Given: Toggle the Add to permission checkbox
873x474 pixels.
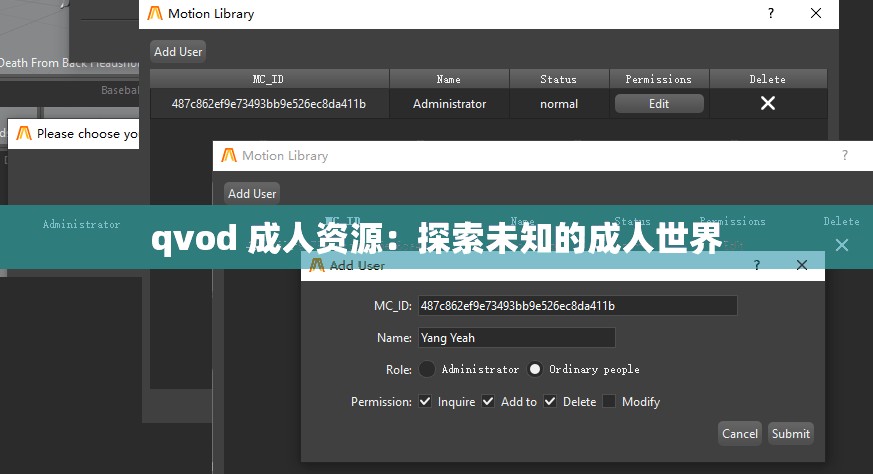Looking at the screenshot, I should 488,401.
